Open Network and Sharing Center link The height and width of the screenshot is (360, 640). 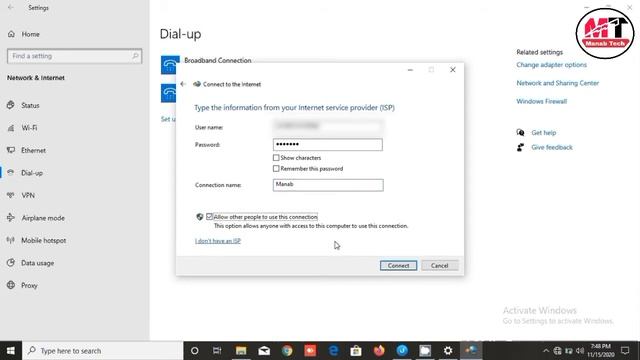tap(558, 83)
